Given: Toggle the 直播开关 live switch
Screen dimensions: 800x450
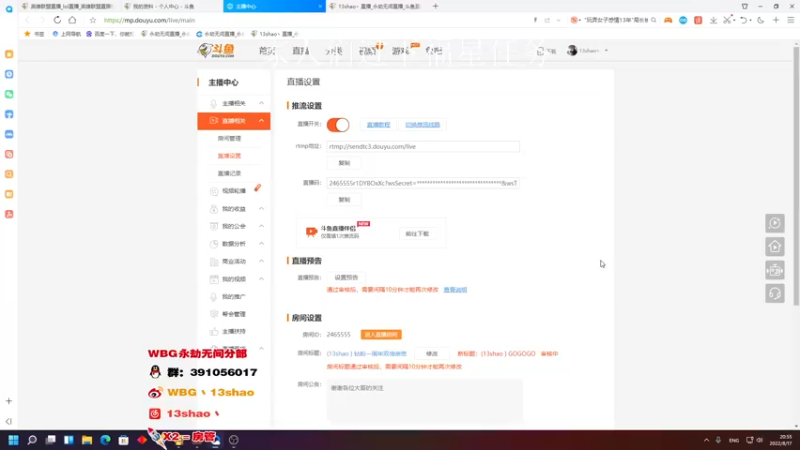Looking at the screenshot, I should (x=338, y=124).
